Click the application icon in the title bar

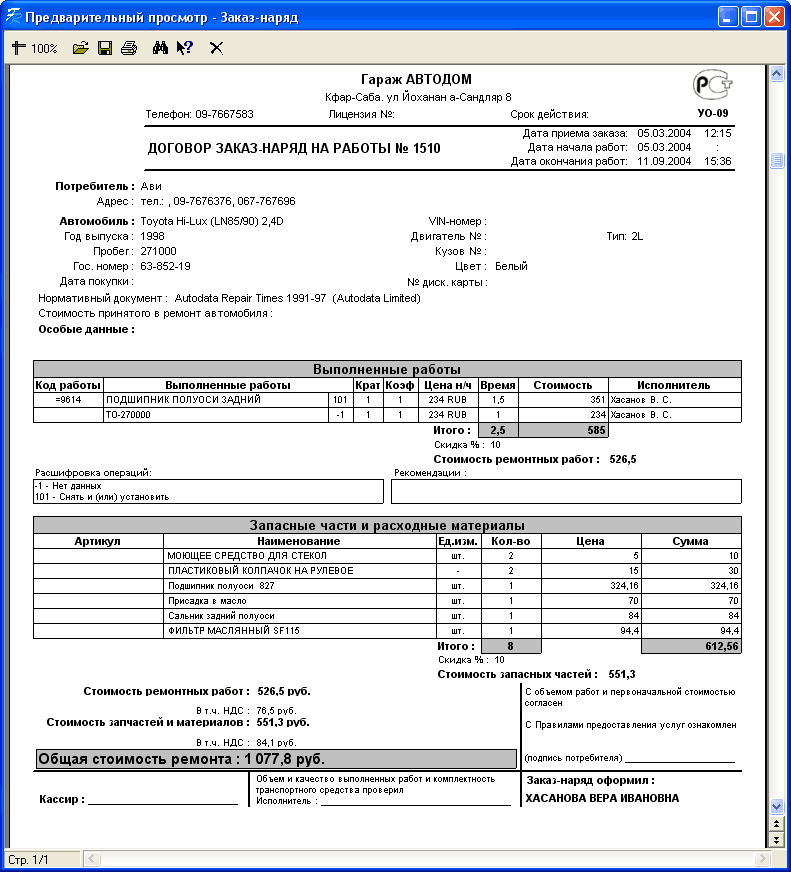13,17
